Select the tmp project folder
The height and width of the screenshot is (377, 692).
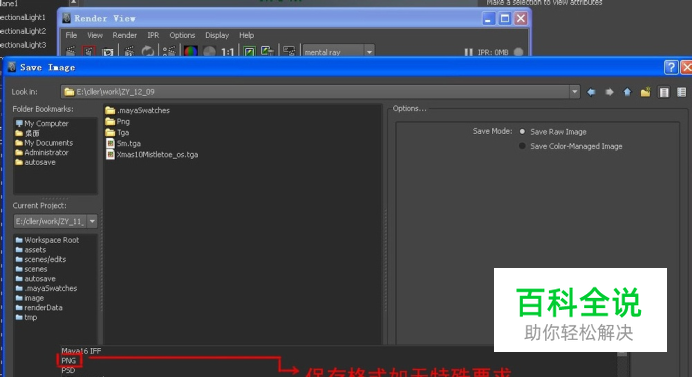point(26,317)
